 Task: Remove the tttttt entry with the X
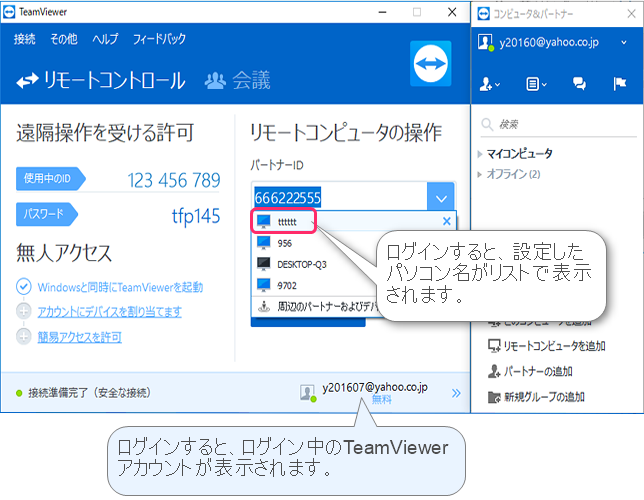[447, 221]
